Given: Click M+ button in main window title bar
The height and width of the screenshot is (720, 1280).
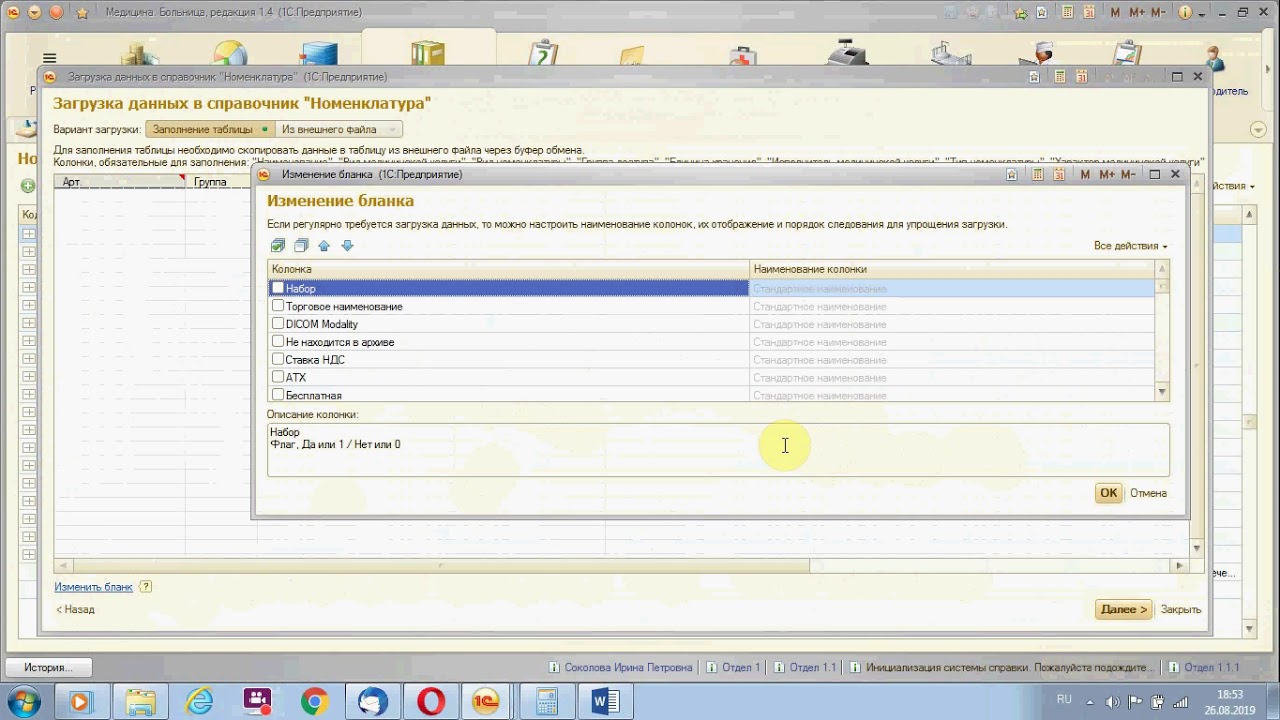Looking at the screenshot, I should point(1137,12).
